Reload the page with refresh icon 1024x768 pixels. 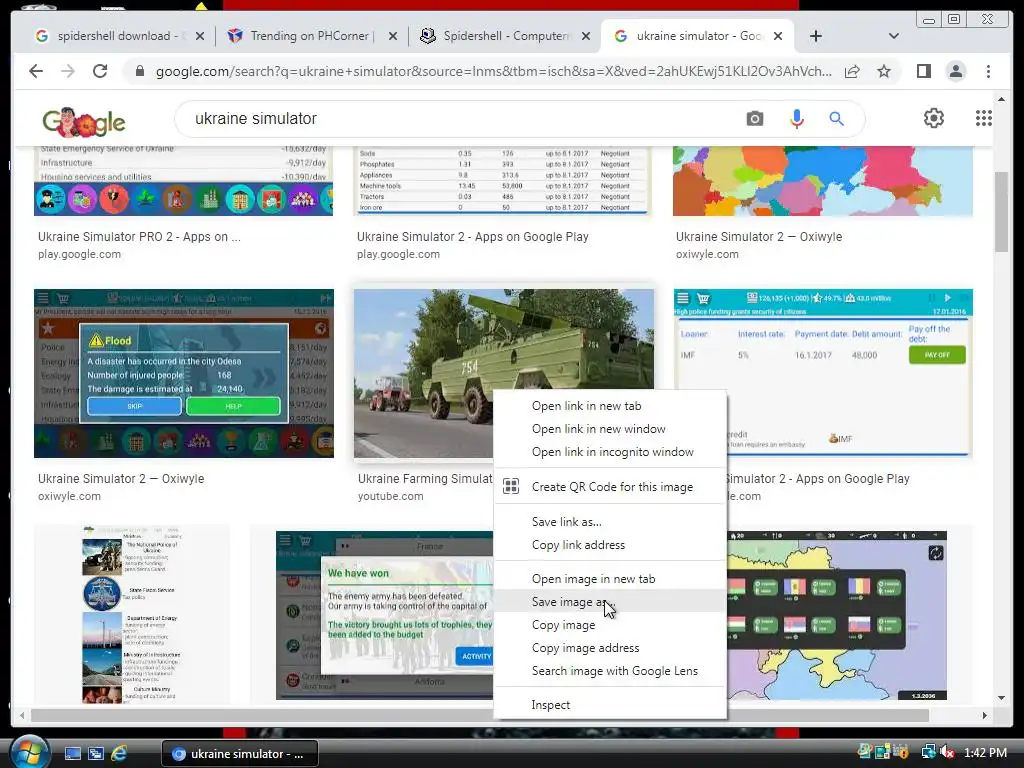[100, 71]
